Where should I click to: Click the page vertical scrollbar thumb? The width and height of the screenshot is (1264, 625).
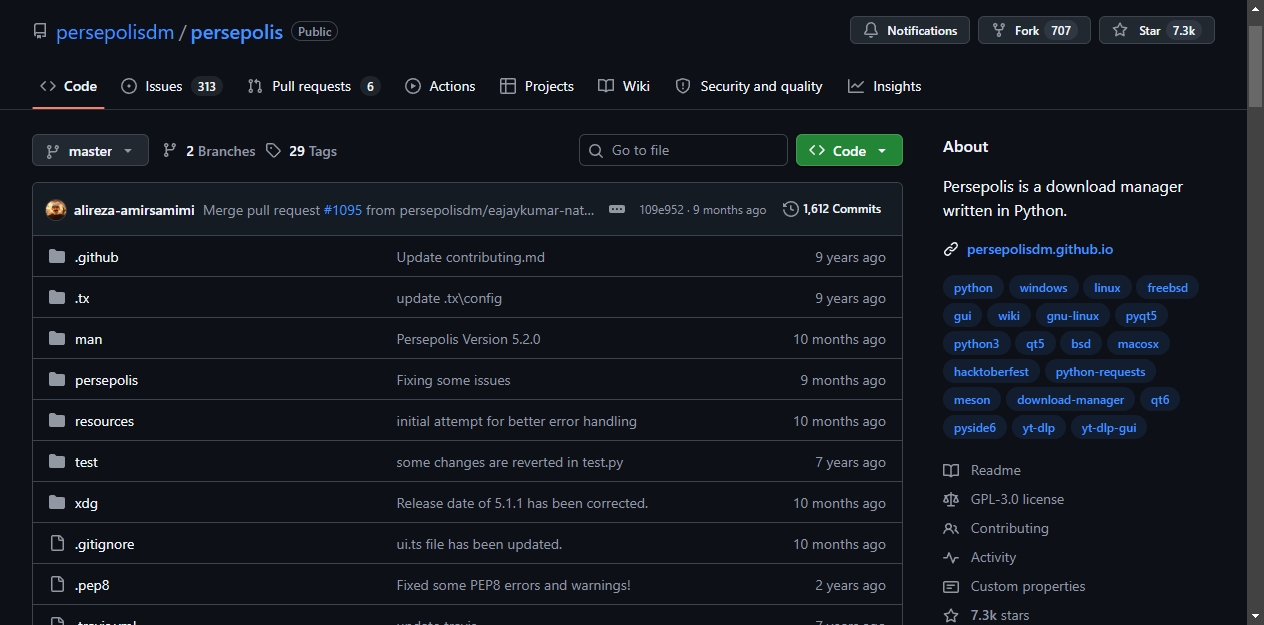[x=1255, y=65]
